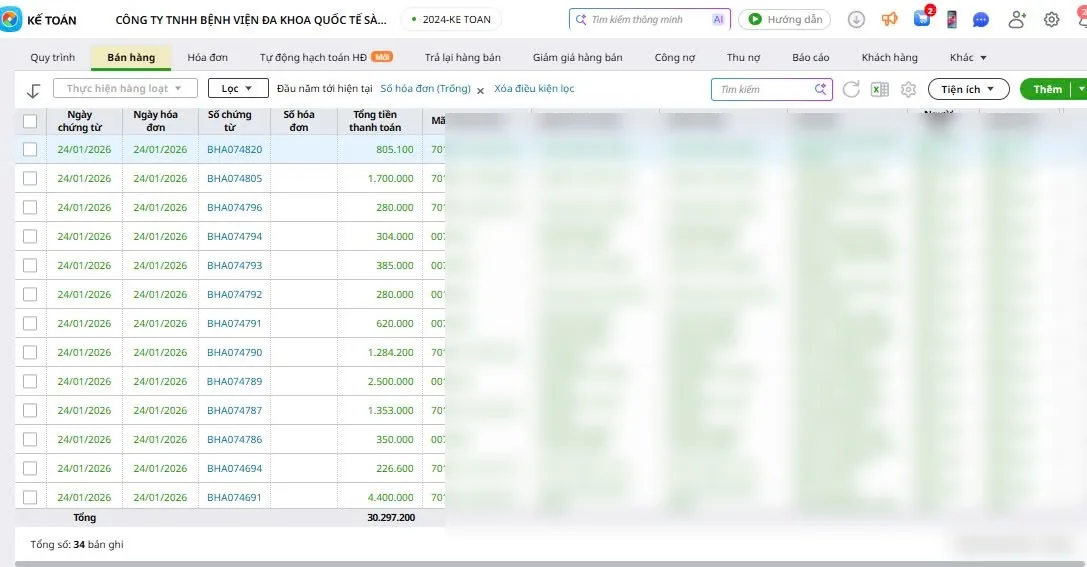Click the mobile phone icon in header
The height and width of the screenshot is (567, 1087).
tap(952, 19)
